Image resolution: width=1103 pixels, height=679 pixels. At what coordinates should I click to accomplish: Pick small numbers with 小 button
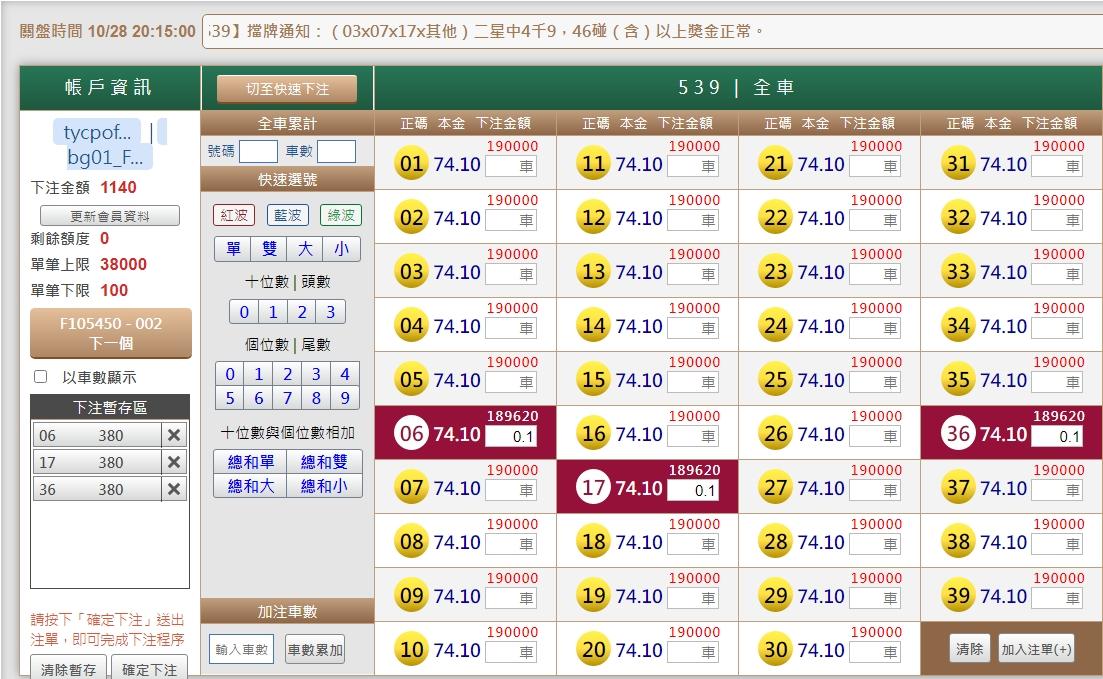click(x=341, y=248)
